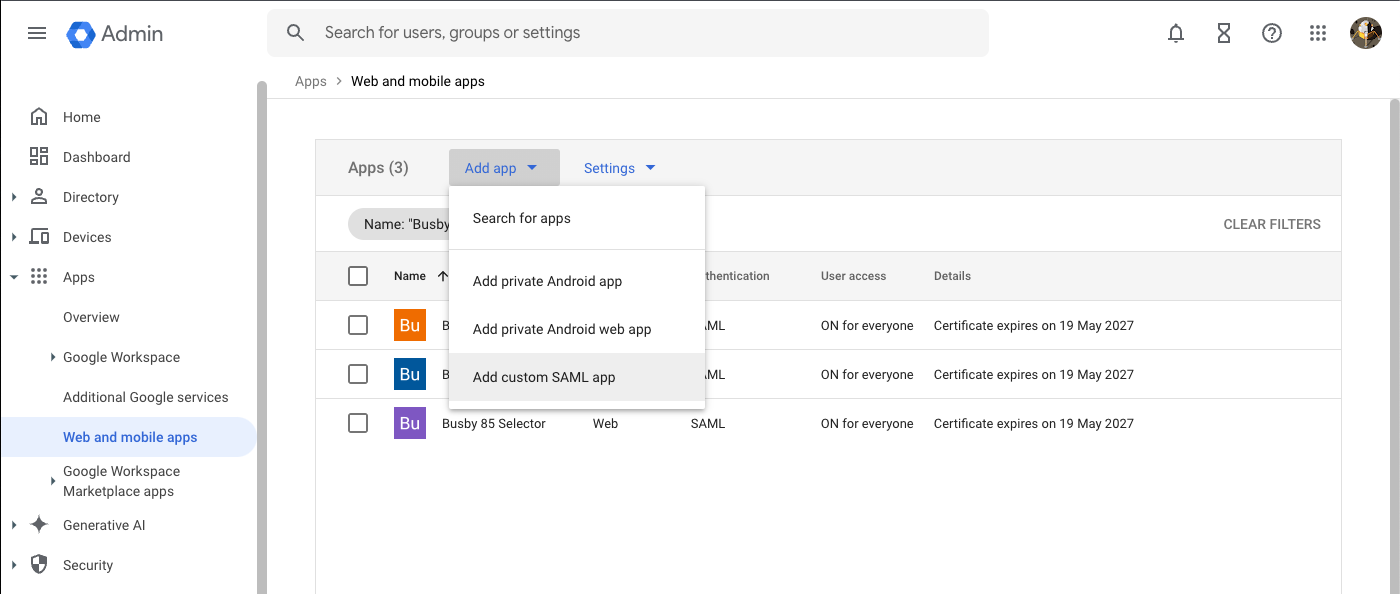The height and width of the screenshot is (594, 1400).
Task: Click the Security shield icon
Action: [39, 565]
